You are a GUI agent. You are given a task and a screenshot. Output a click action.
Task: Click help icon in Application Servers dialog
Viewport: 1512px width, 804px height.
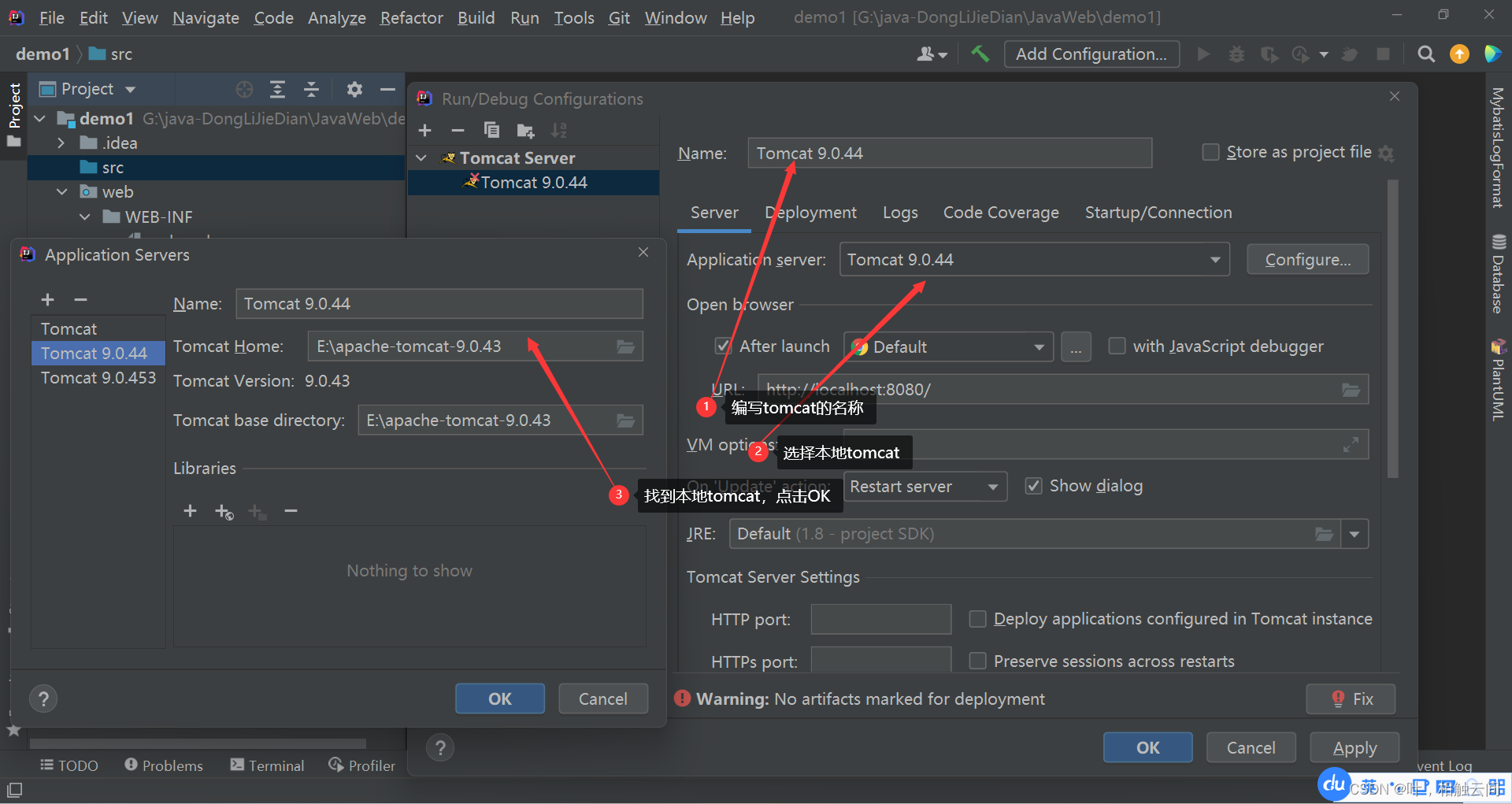coord(43,698)
